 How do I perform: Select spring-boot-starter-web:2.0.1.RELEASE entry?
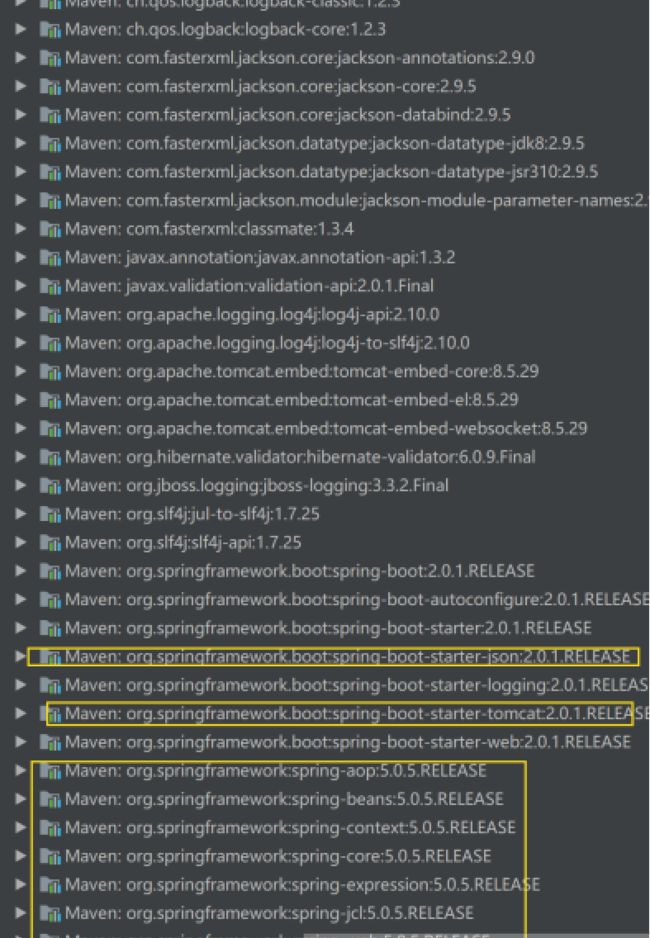coord(347,742)
